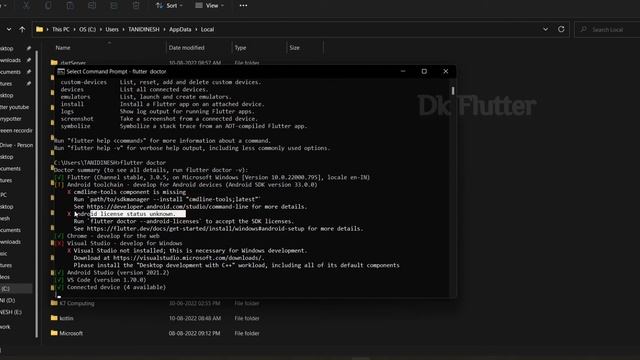Click the kotlin folder icon
The image size is (640, 360).
[54, 318]
